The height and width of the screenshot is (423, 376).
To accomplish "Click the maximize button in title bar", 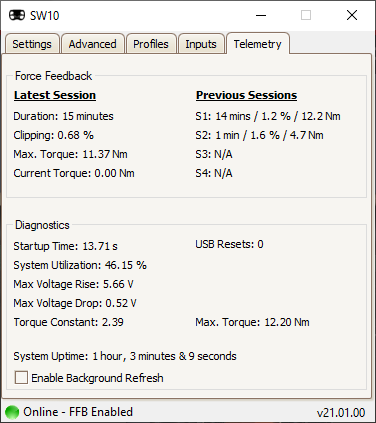I will point(306,15).
